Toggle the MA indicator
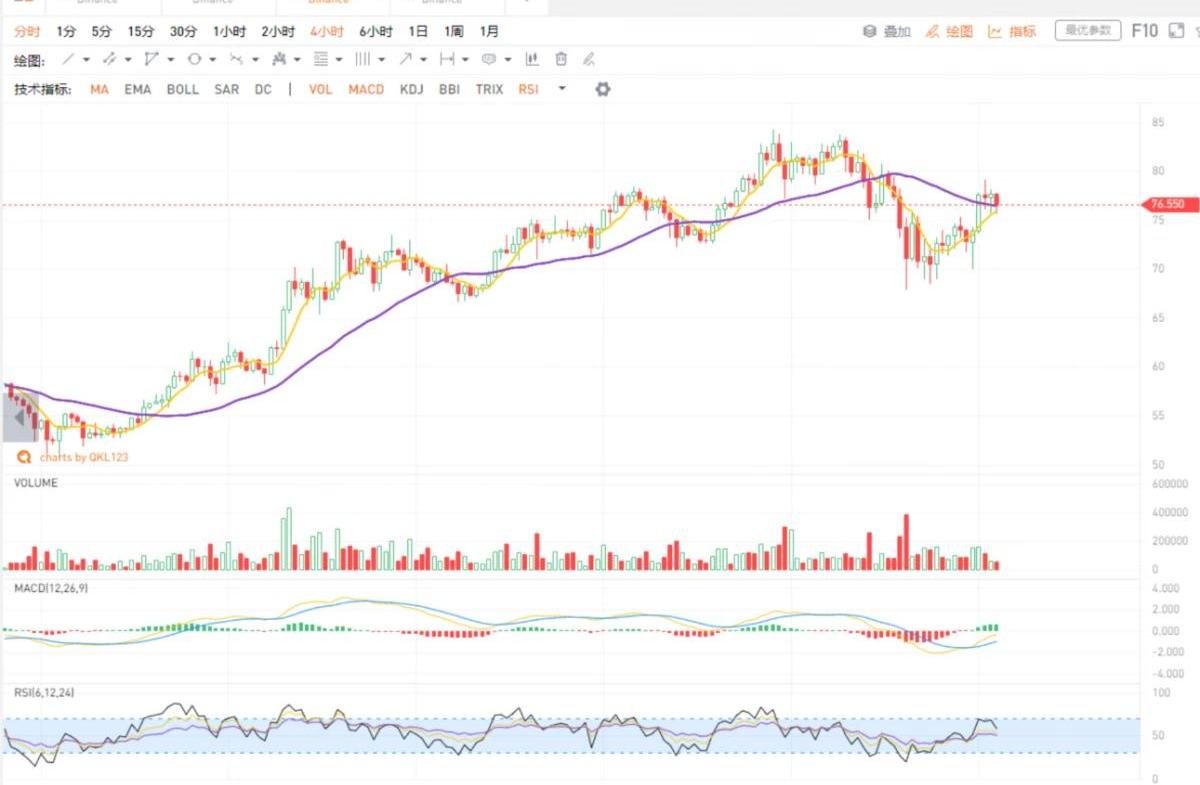This screenshot has height=785, width=1200. click(x=99, y=89)
